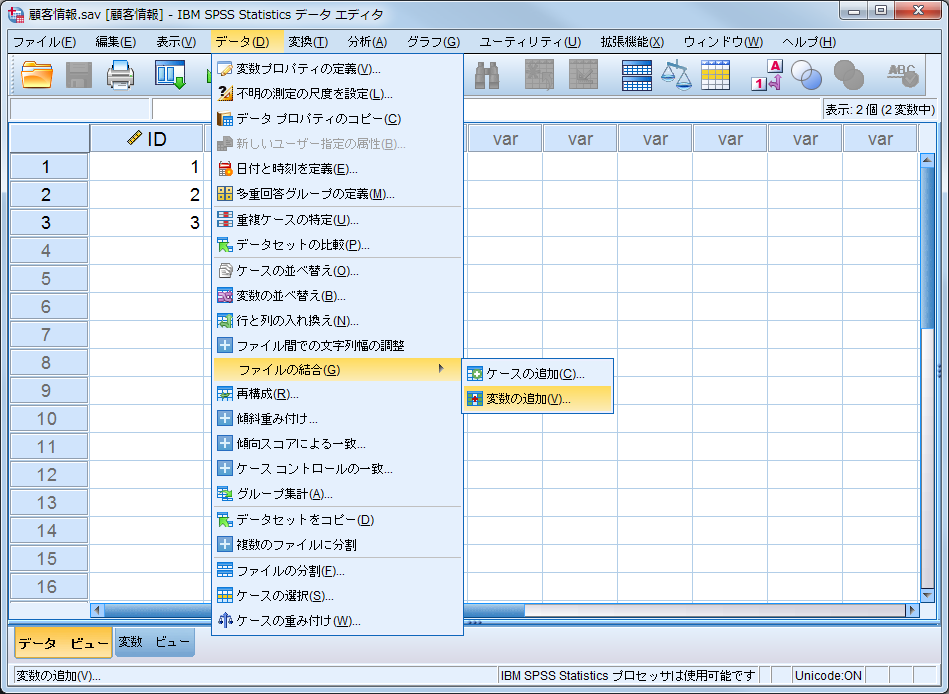
Task: Click the Find binoculars toolbar icon
Action: [x=487, y=76]
